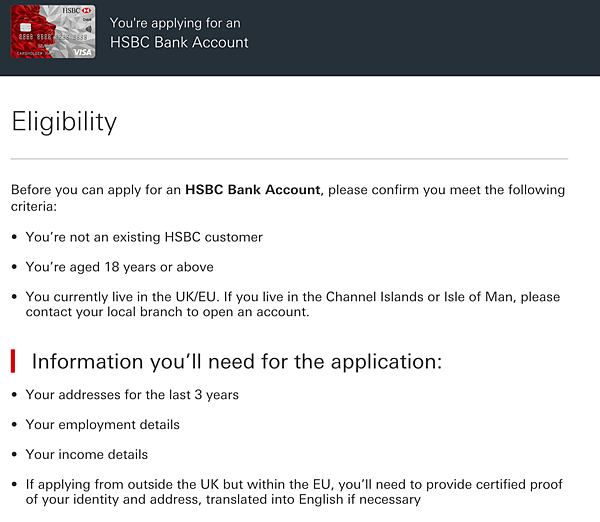The image size is (600, 522).
Task: Click 'You're not an existing HSBC customer'
Action: point(144,237)
